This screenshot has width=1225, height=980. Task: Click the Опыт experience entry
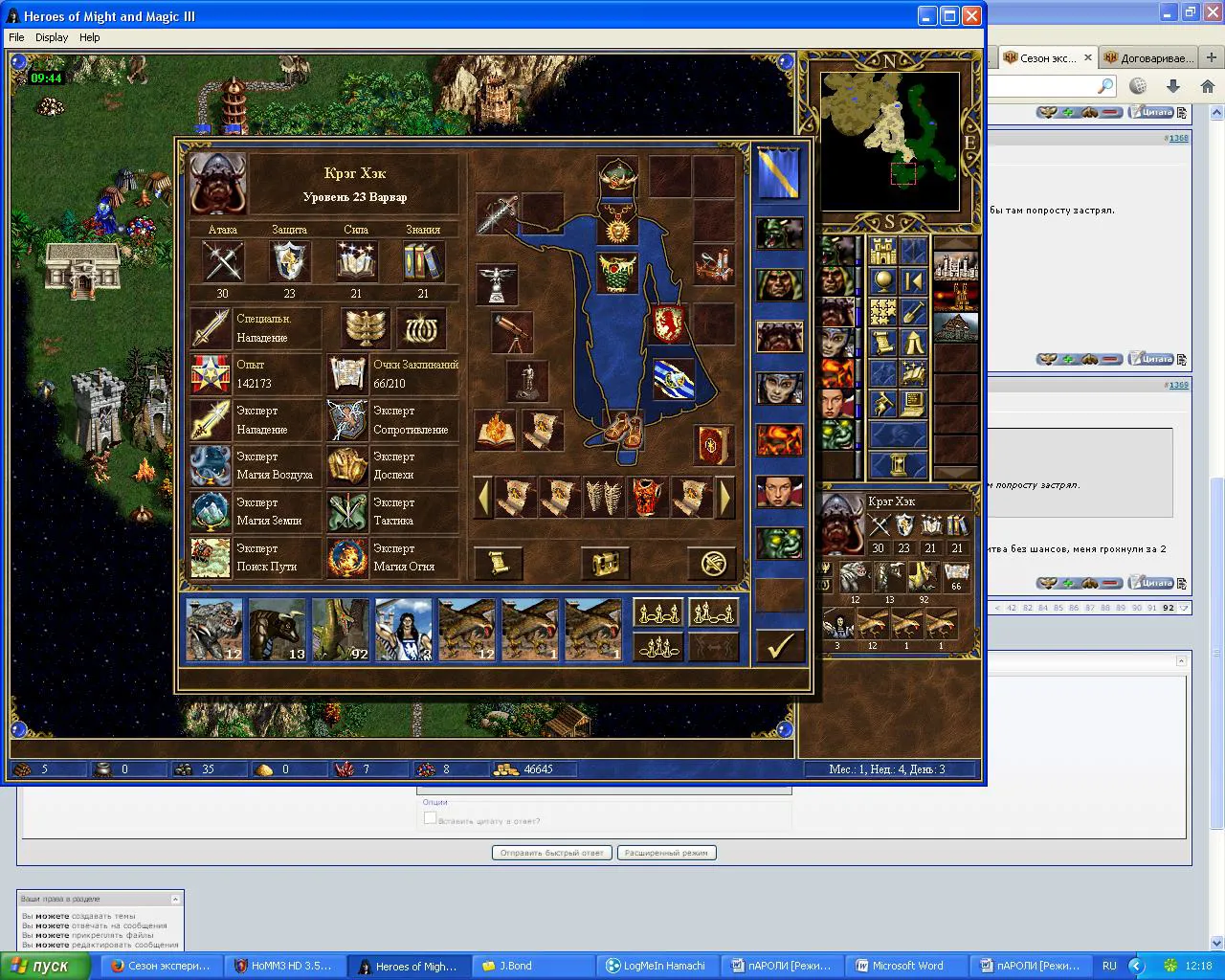click(256, 374)
